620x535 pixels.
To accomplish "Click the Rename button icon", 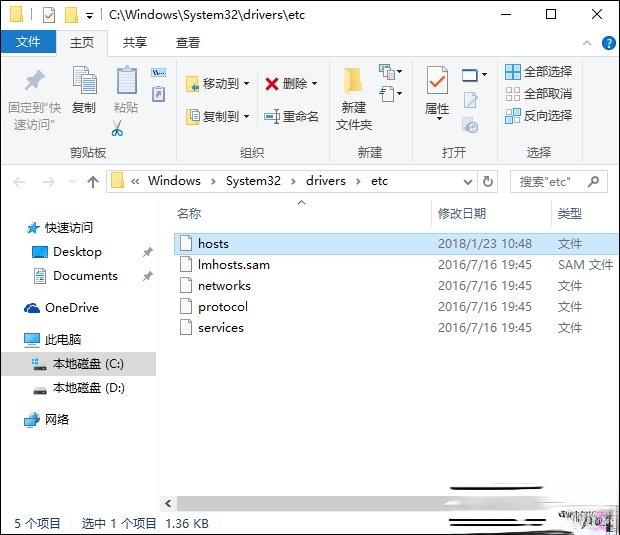I will pyautogui.click(x=272, y=117).
